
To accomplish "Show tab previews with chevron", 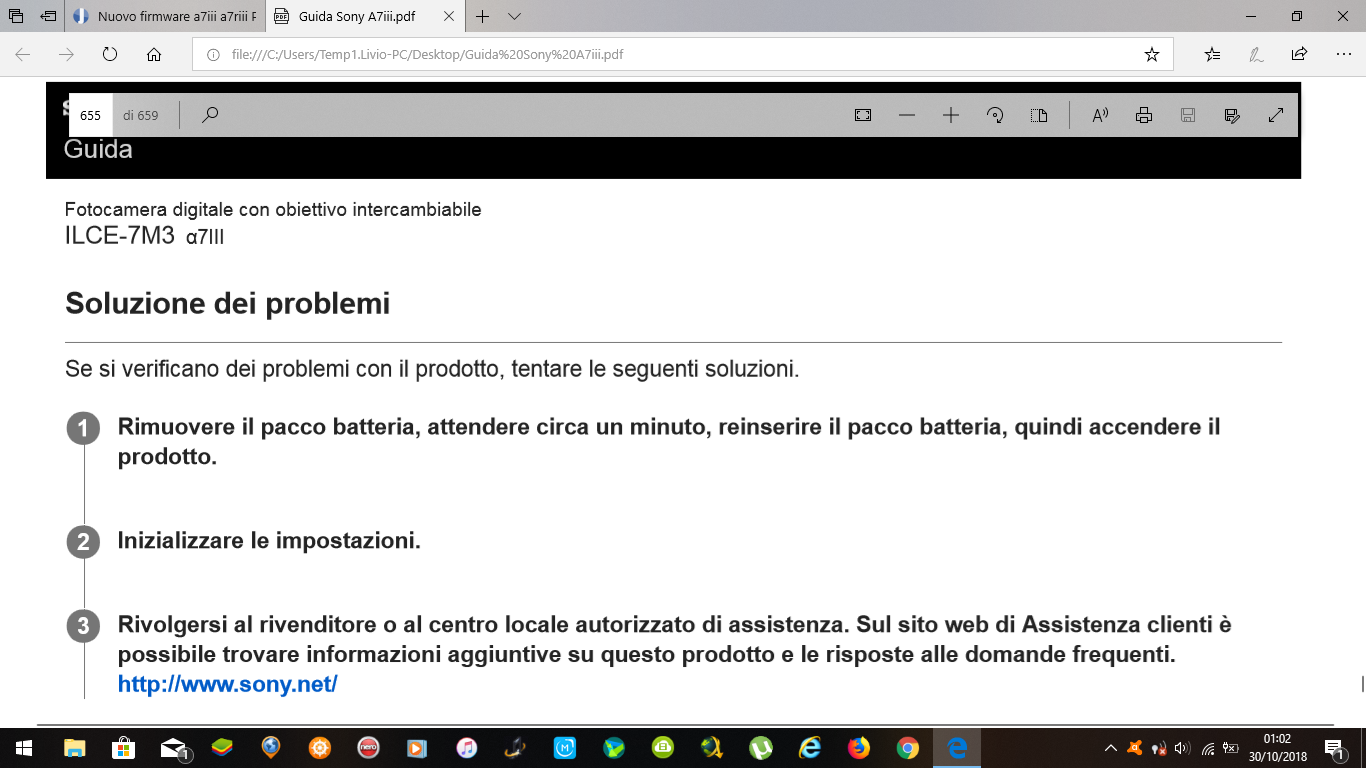I will tap(514, 16).
